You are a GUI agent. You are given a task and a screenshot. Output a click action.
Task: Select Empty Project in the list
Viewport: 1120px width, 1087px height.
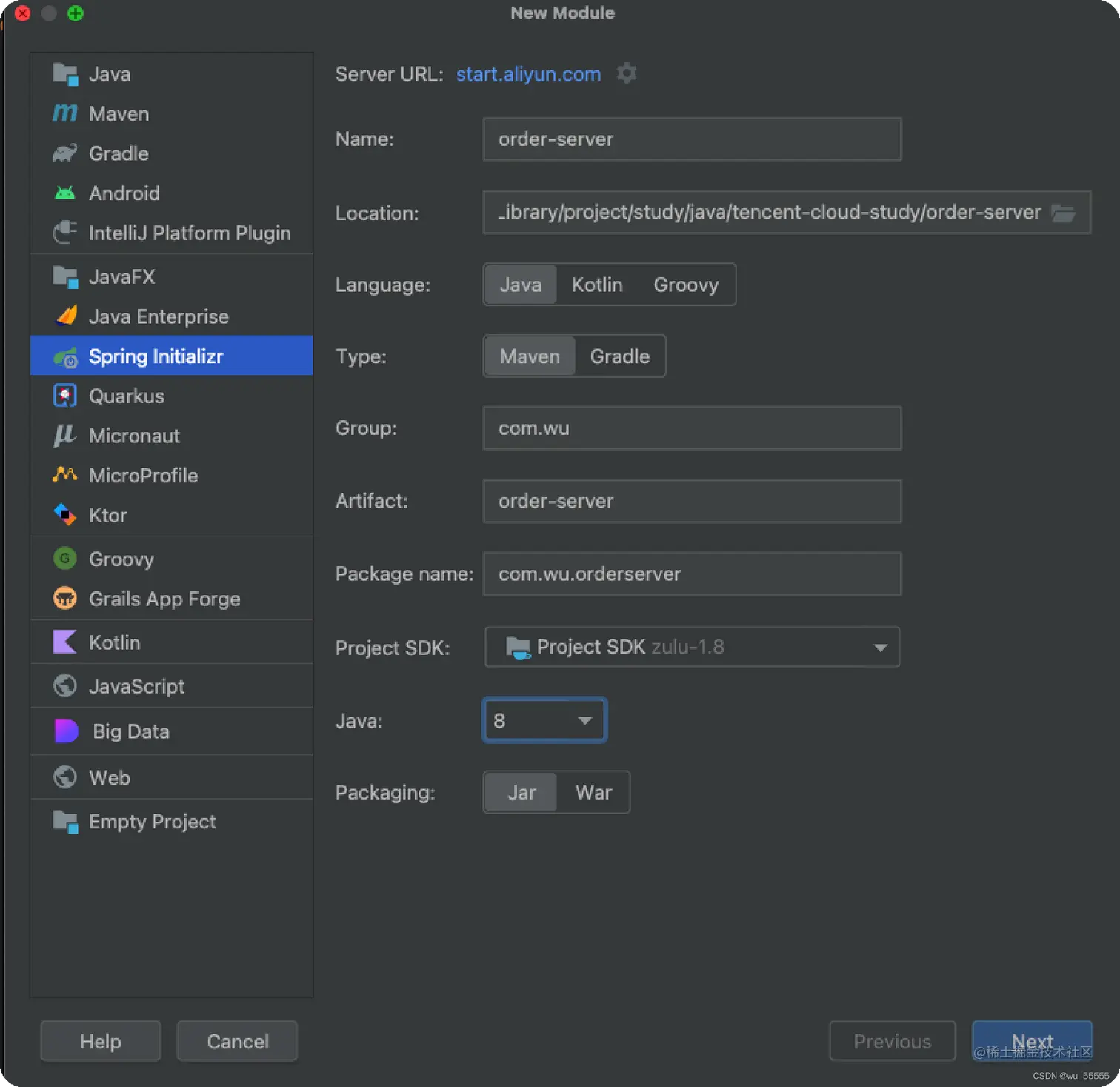click(171, 822)
